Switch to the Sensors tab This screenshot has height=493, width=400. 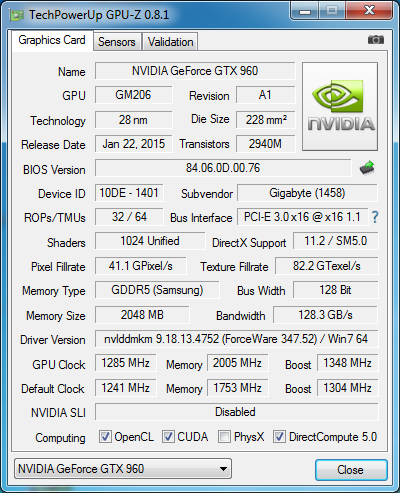pyautogui.click(x=117, y=42)
